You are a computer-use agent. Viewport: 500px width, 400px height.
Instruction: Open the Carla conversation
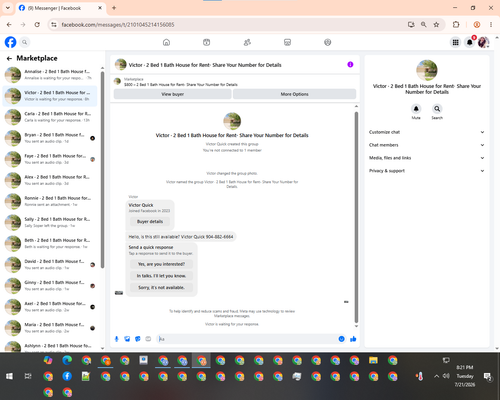click(50, 117)
